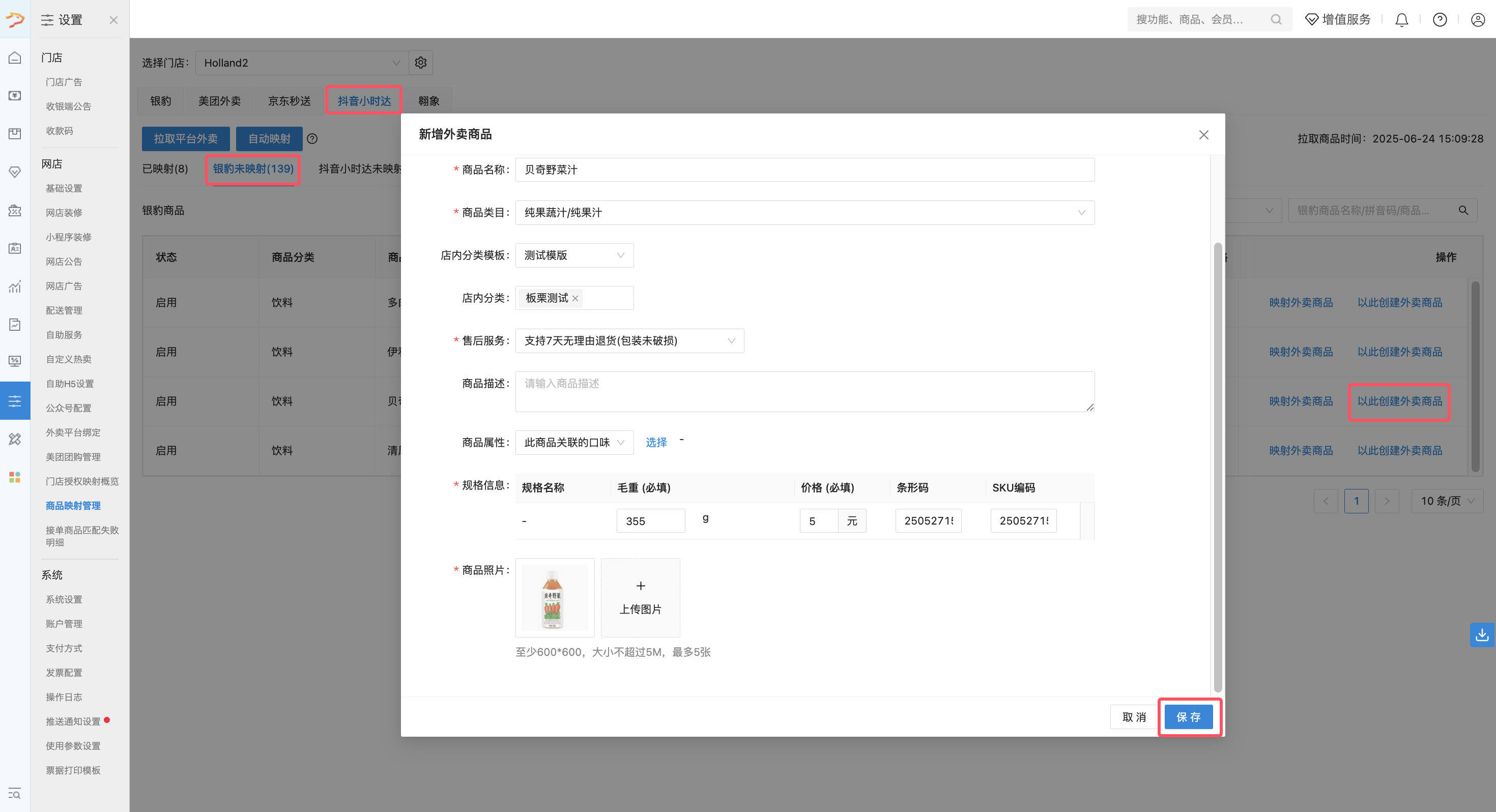Click the diamond member icon in left rail
Viewport: 1496px width, 812px height.
point(15,172)
